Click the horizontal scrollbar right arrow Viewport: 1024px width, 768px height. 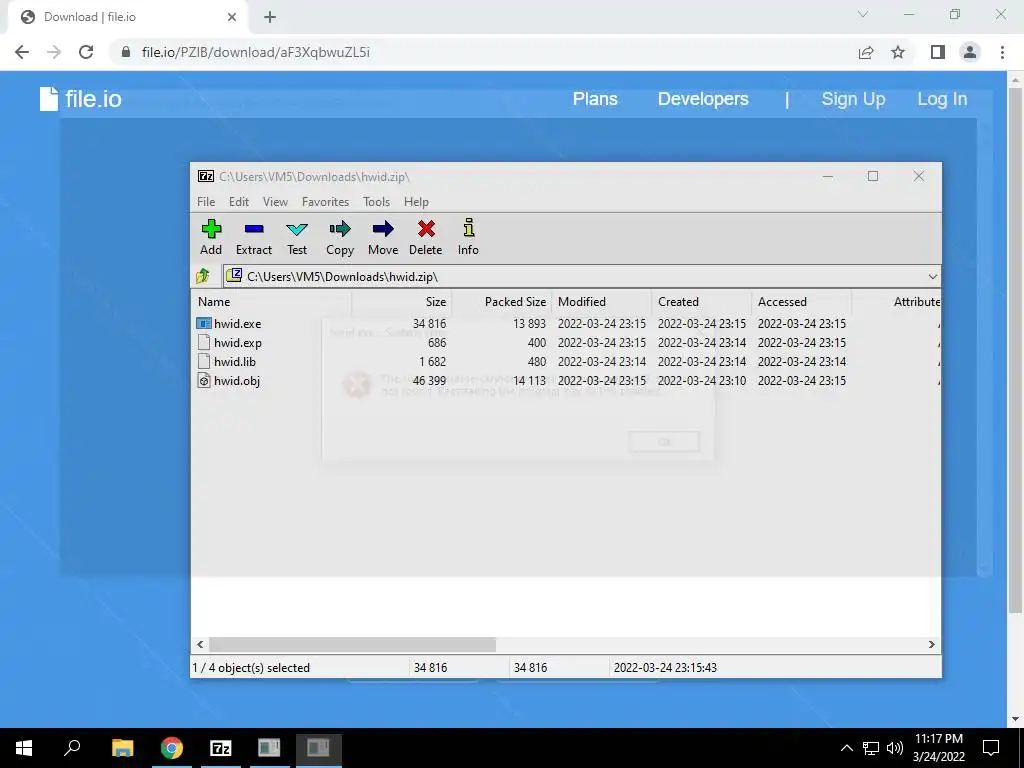click(x=932, y=645)
